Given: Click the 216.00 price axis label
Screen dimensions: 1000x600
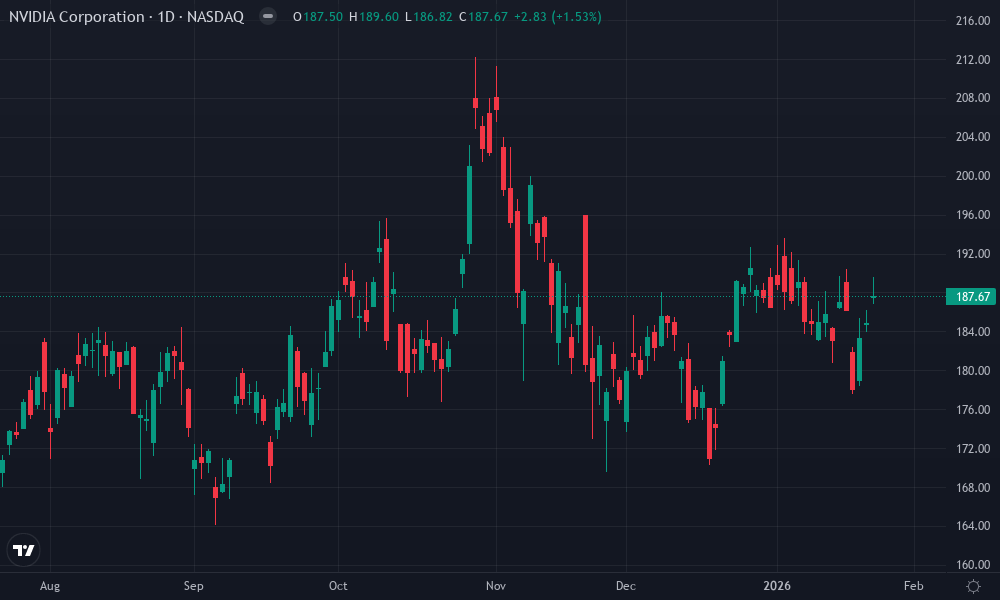Looking at the screenshot, I should tap(973, 20).
